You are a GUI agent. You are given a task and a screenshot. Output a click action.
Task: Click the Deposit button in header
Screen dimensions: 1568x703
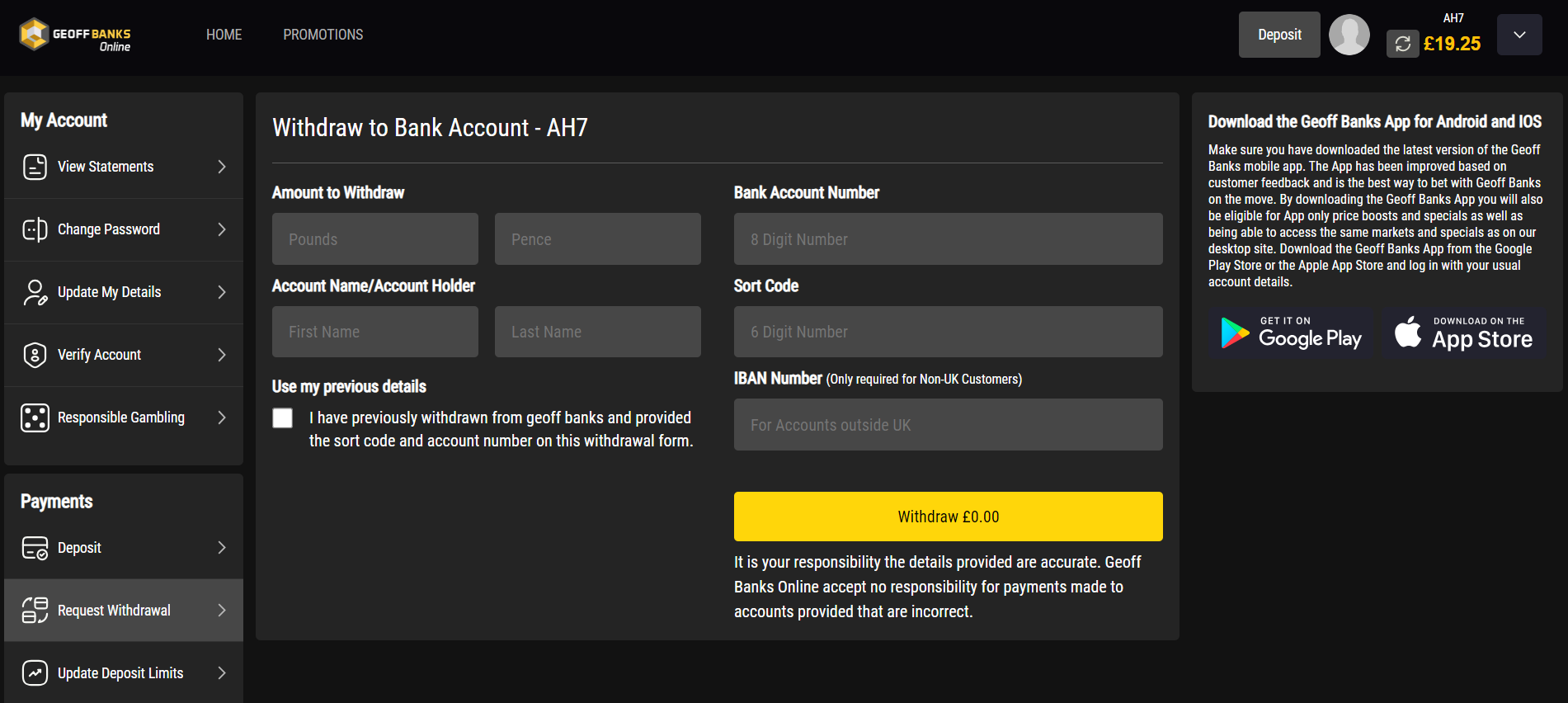point(1279,35)
